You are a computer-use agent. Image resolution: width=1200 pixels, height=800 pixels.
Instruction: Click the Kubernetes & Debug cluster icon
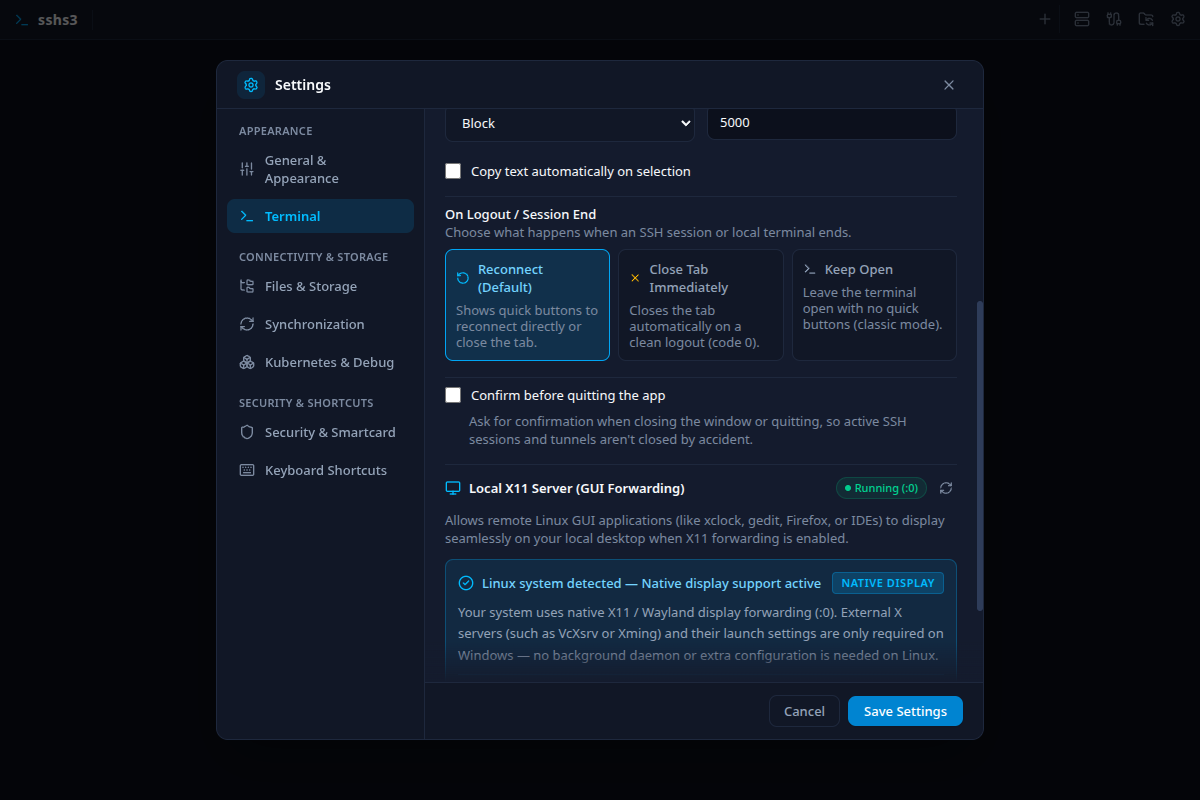point(247,362)
